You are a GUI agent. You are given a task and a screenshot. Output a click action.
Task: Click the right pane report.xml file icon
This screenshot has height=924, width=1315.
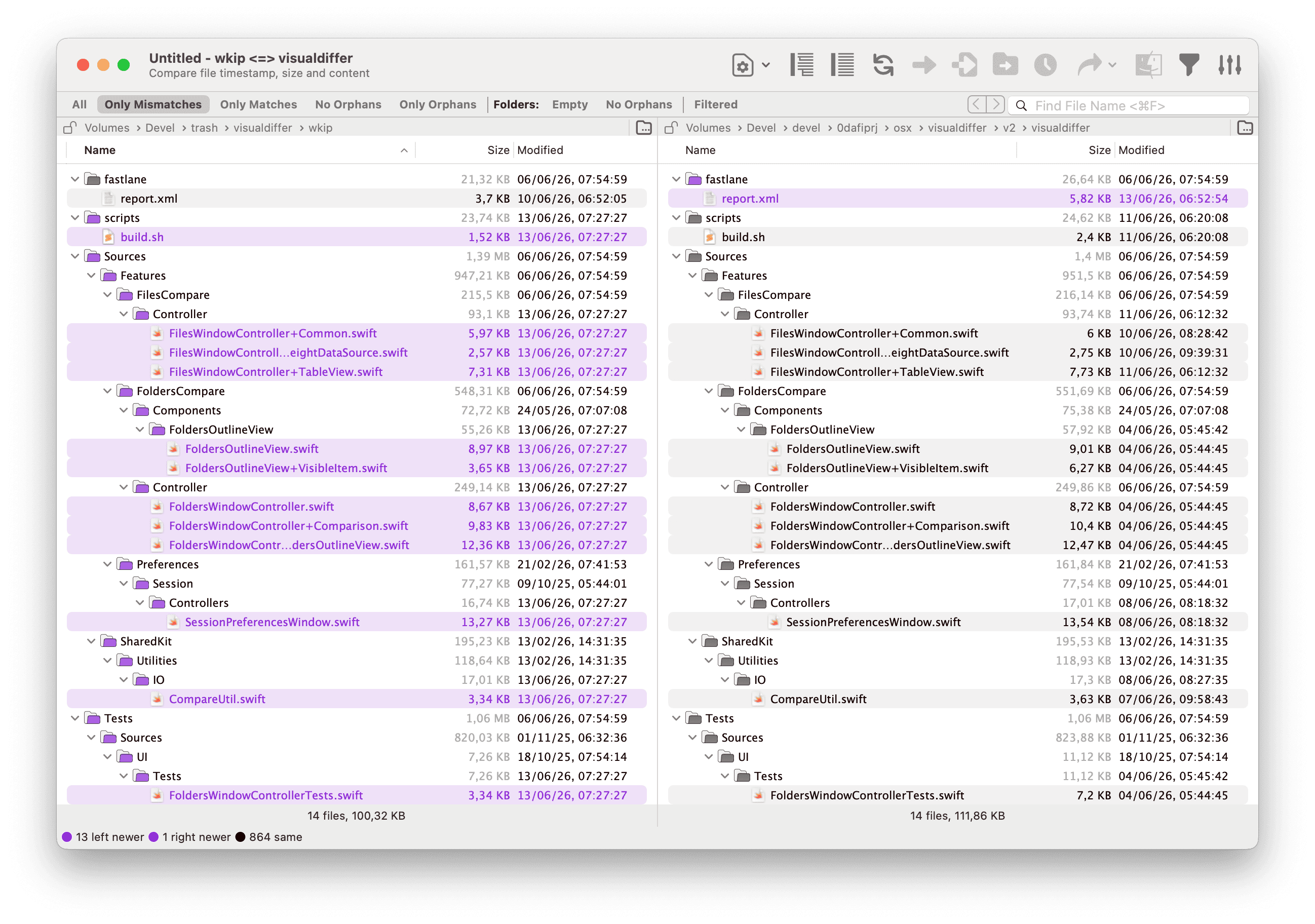point(710,199)
